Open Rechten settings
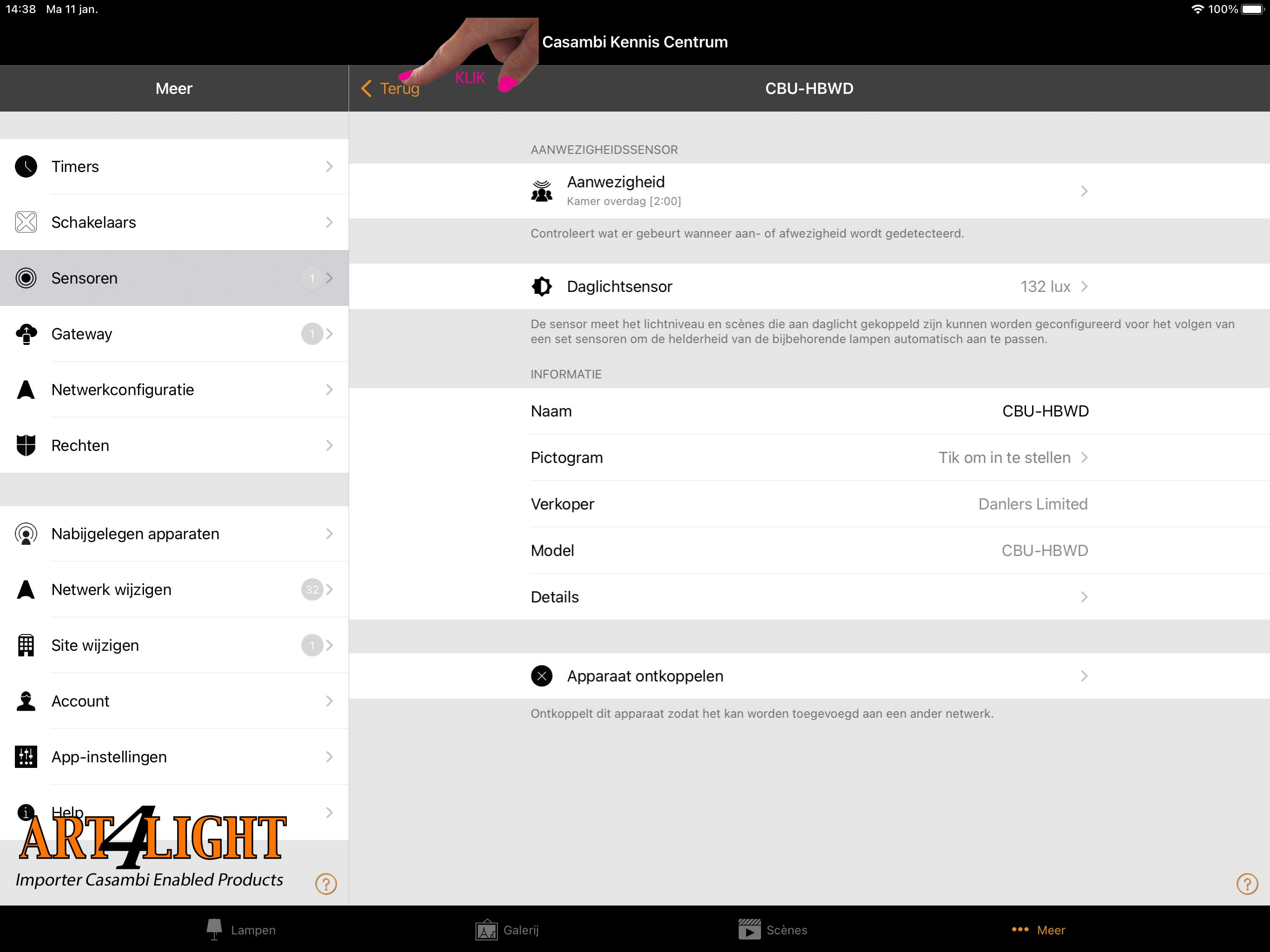1270x952 pixels. click(175, 445)
